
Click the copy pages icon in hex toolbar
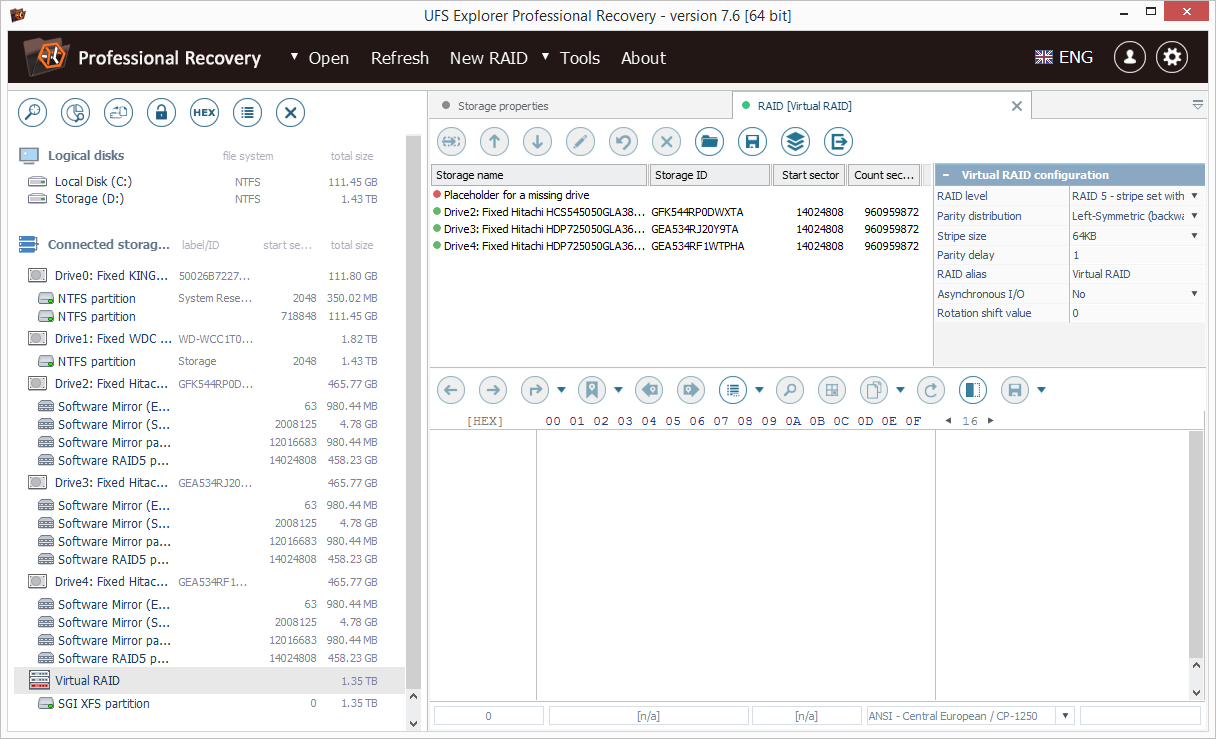(x=874, y=390)
